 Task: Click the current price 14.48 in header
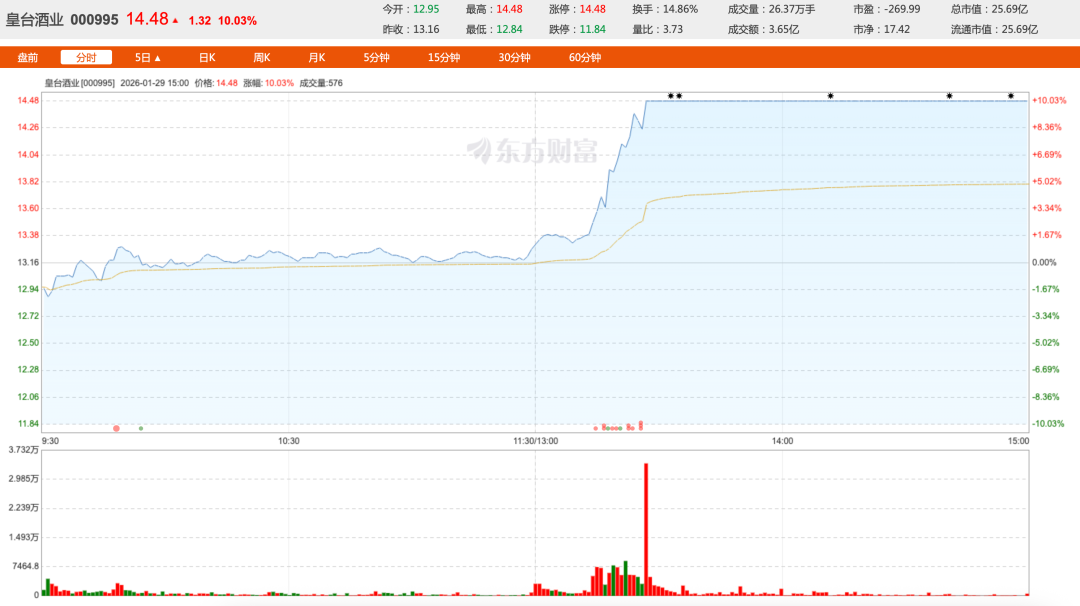click(147, 19)
